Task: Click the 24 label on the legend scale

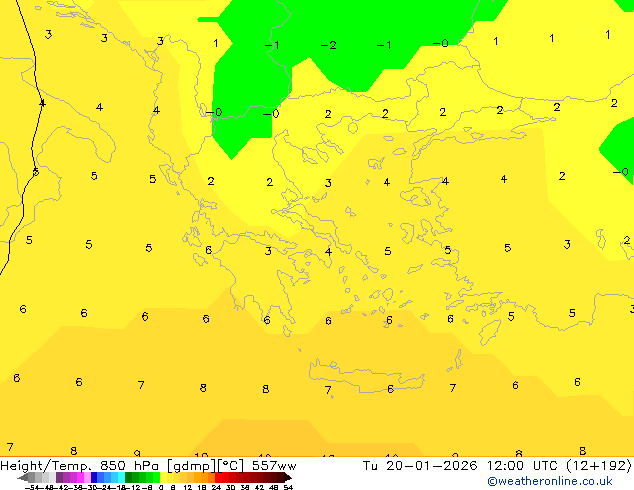Action: point(216,487)
